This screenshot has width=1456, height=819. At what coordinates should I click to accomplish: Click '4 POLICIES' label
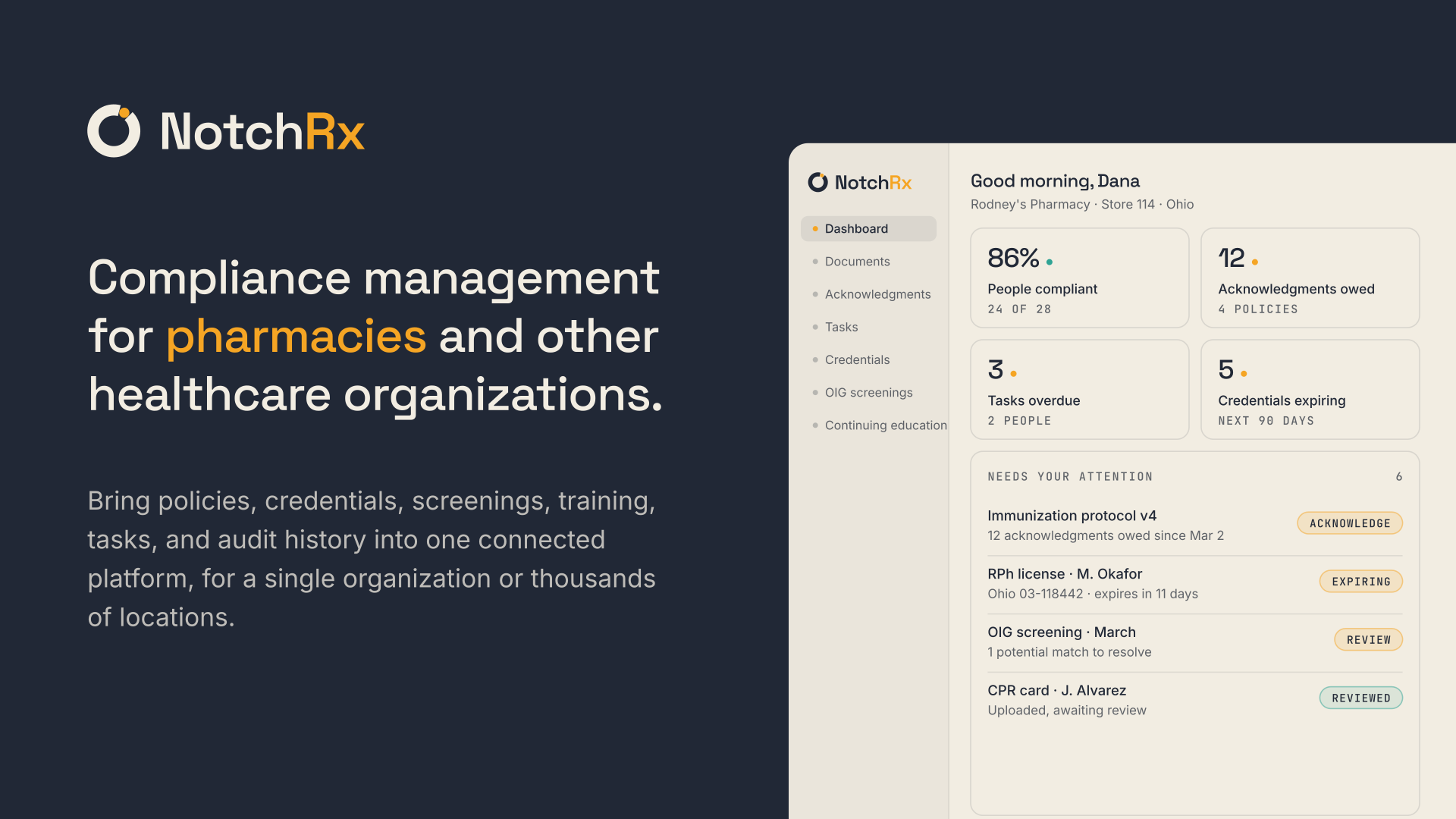pos(1258,309)
